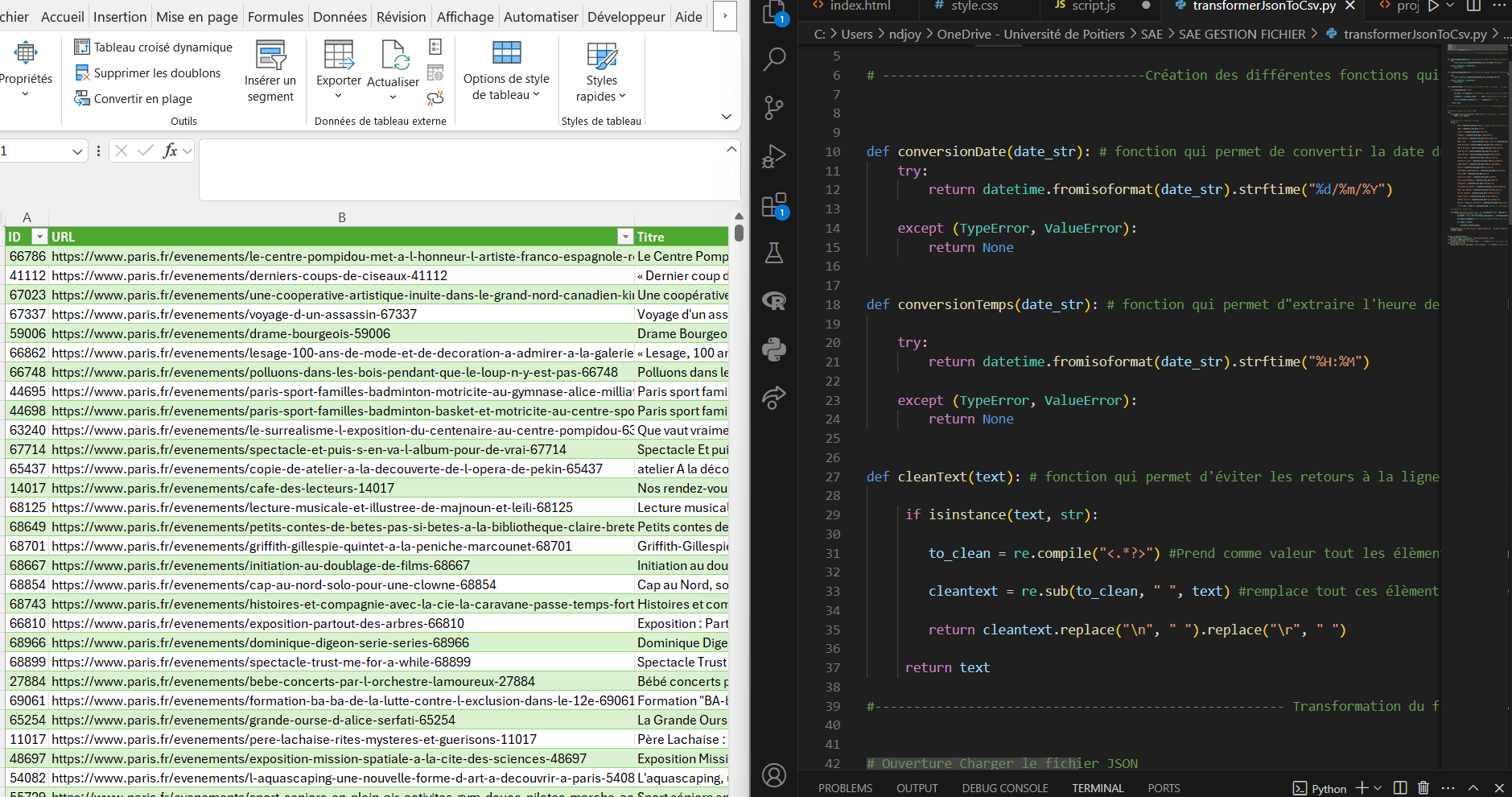Click OneDrive - Université de Poitiers breadcrumb
Screen dimensions: 1512x797
point(1030,34)
